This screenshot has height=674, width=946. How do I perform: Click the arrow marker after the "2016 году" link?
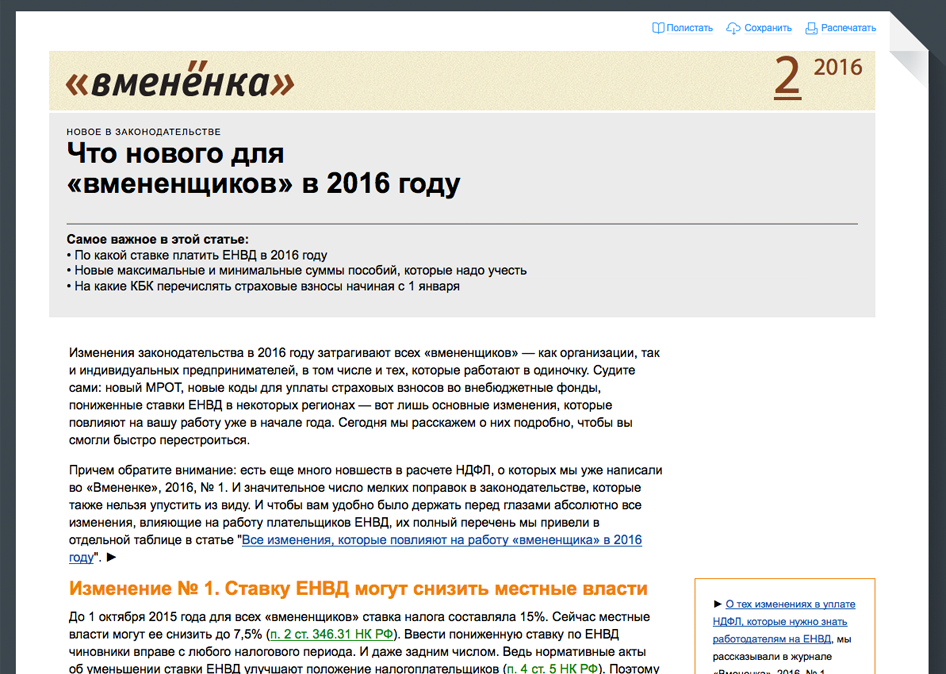point(111,558)
